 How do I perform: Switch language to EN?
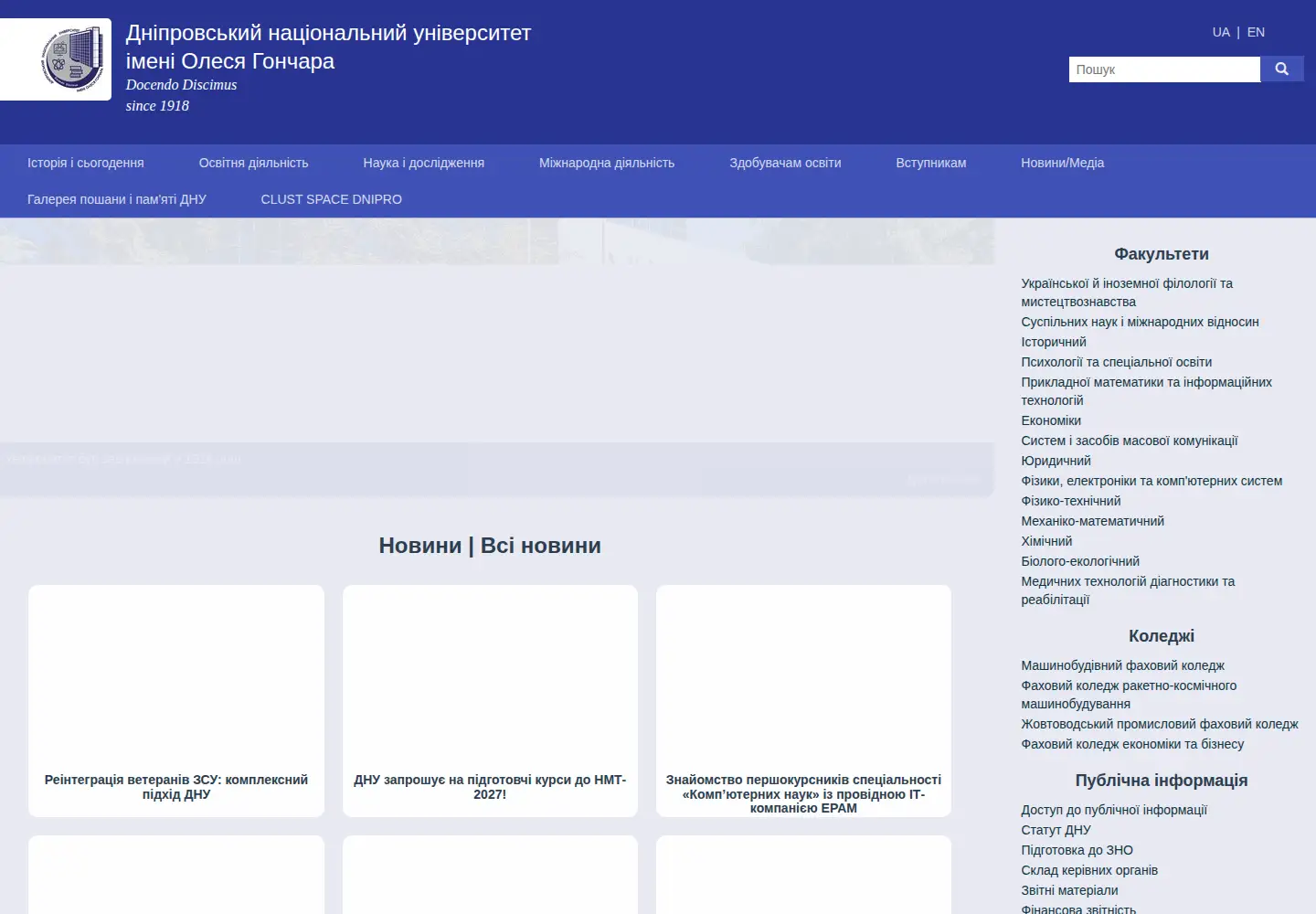(x=1256, y=32)
